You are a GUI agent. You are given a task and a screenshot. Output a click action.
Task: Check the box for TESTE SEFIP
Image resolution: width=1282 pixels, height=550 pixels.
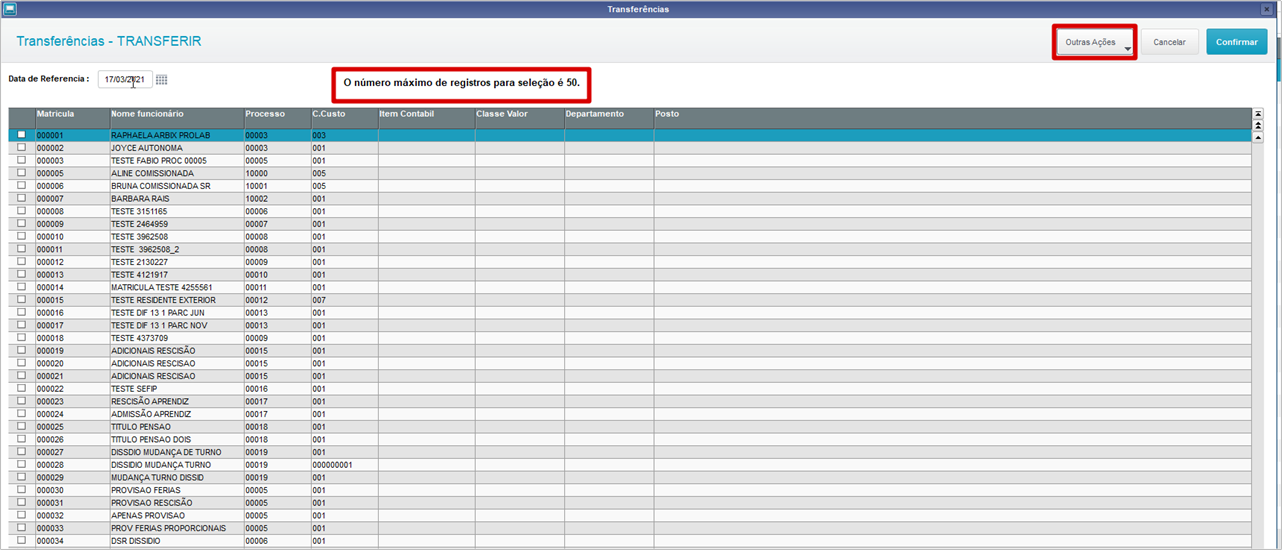pos(21,388)
